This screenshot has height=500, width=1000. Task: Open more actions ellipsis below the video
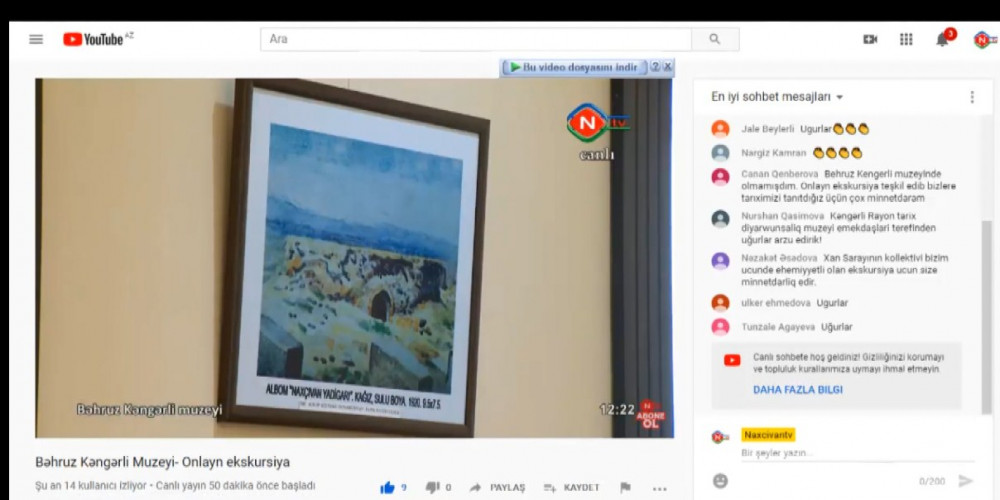pos(659,489)
